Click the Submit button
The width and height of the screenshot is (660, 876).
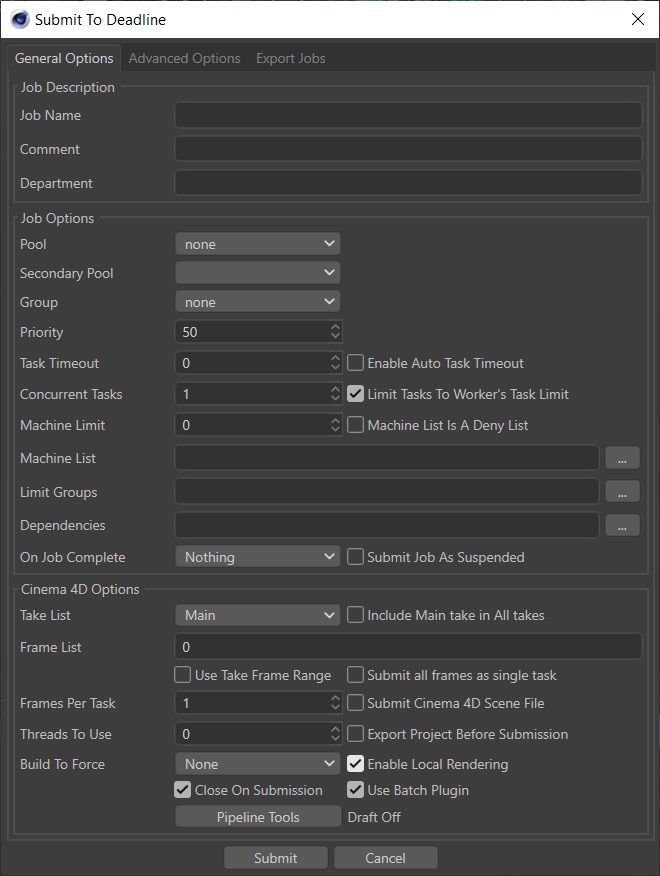[275, 857]
